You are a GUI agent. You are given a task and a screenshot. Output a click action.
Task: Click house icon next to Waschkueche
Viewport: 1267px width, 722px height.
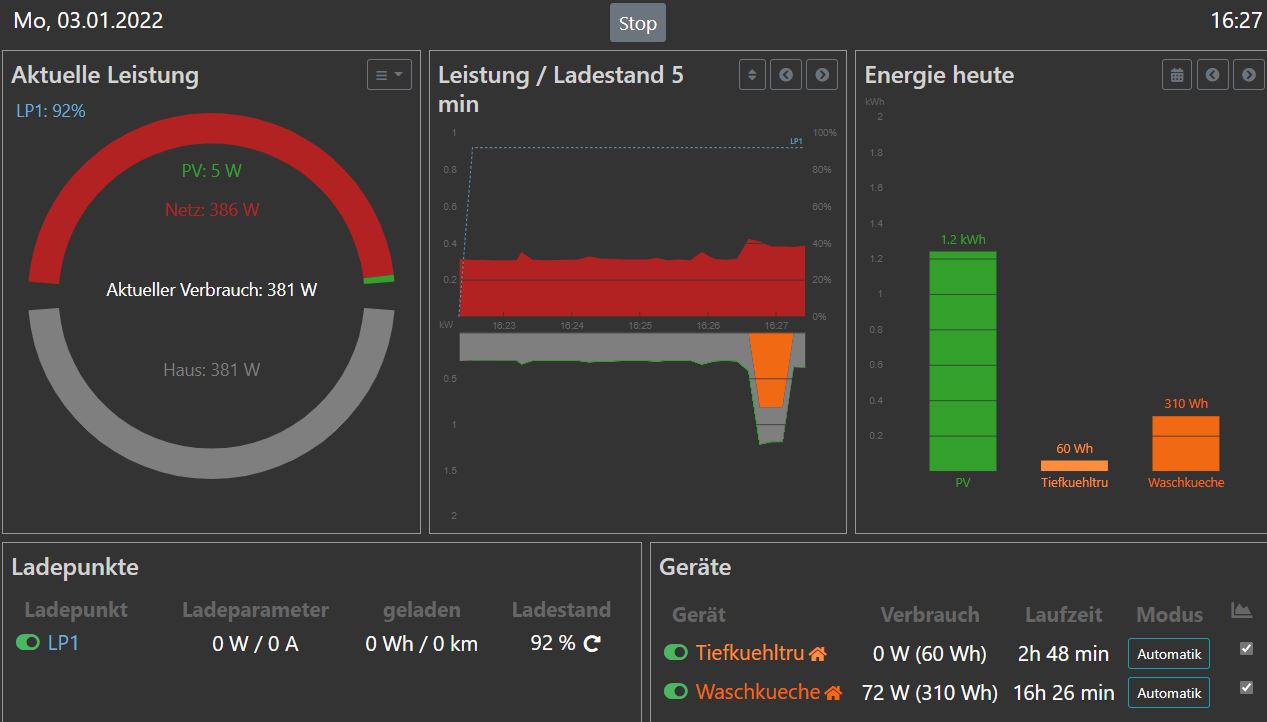coord(834,692)
